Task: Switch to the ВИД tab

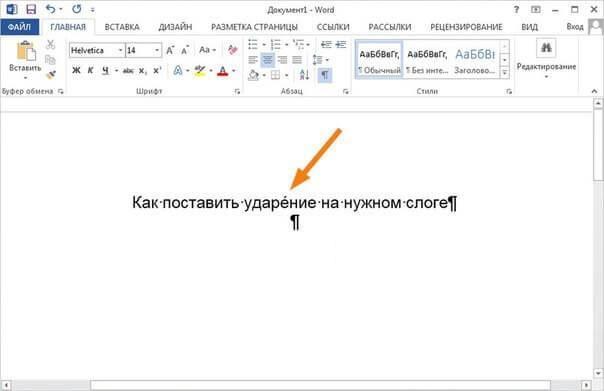Action: 529,27
